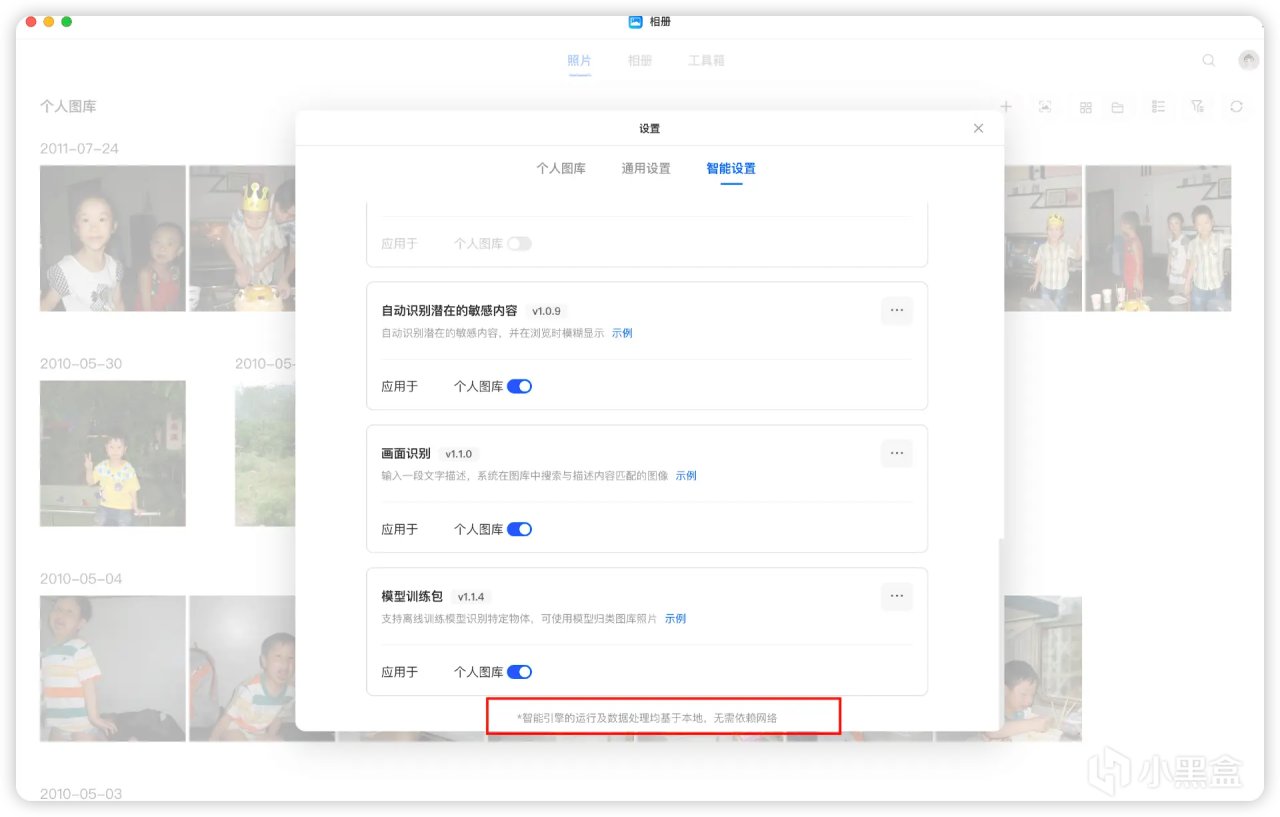Click the 个人图库 library heading in album window
Image resolution: width=1280 pixels, height=817 pixels.
pos(68,106)
